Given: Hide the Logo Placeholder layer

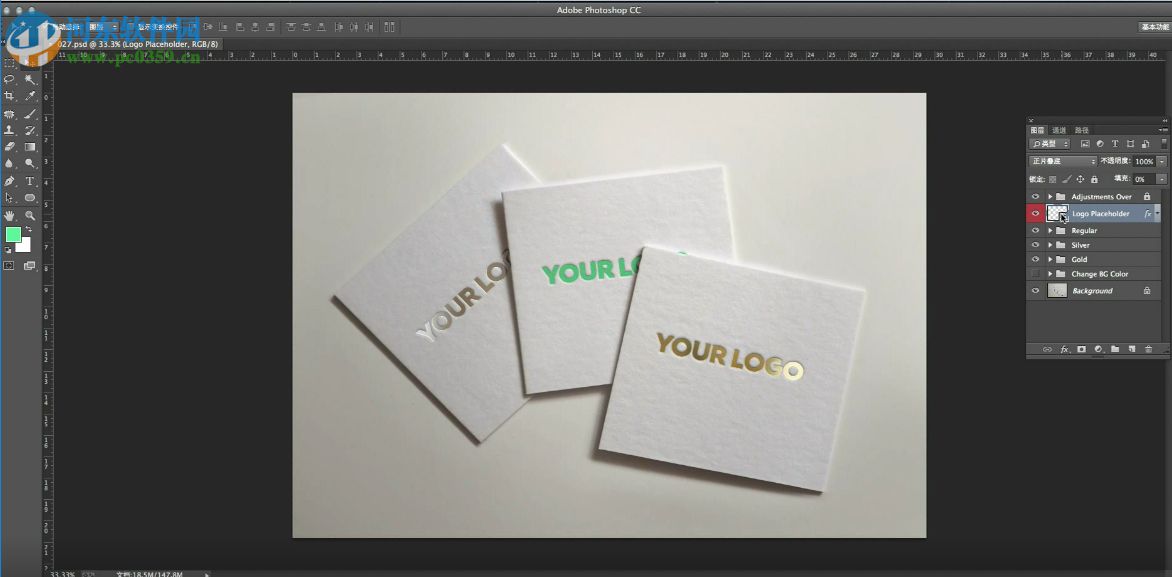Looking at the screenshot, I should pyautogui.click(x=1036, y=213).
